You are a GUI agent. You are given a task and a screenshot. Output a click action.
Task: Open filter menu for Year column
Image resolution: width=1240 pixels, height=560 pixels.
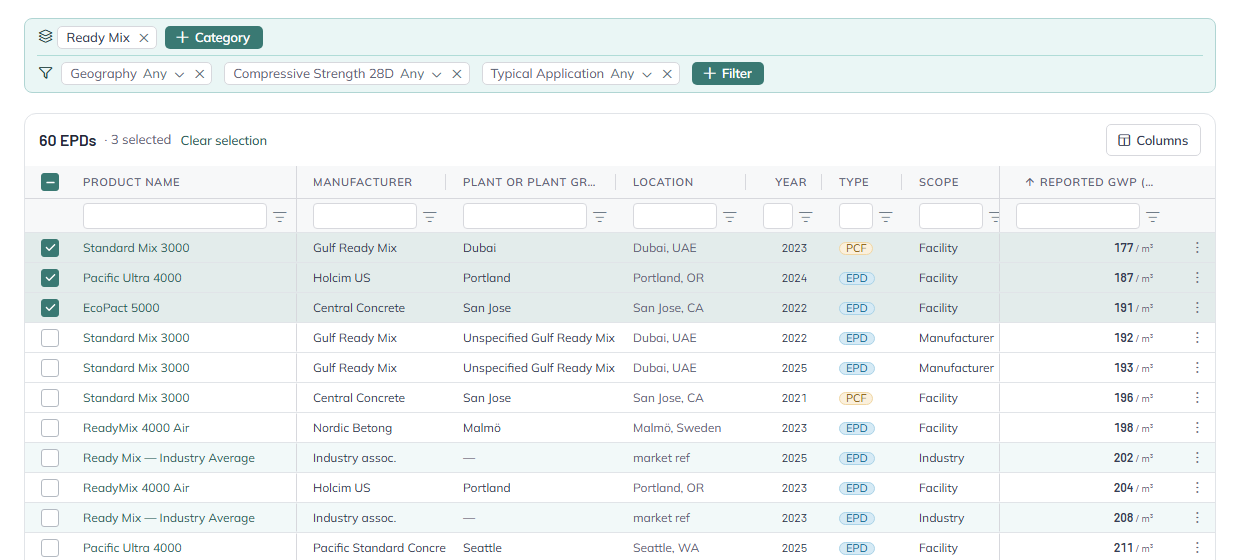click(x=806, y=217)
